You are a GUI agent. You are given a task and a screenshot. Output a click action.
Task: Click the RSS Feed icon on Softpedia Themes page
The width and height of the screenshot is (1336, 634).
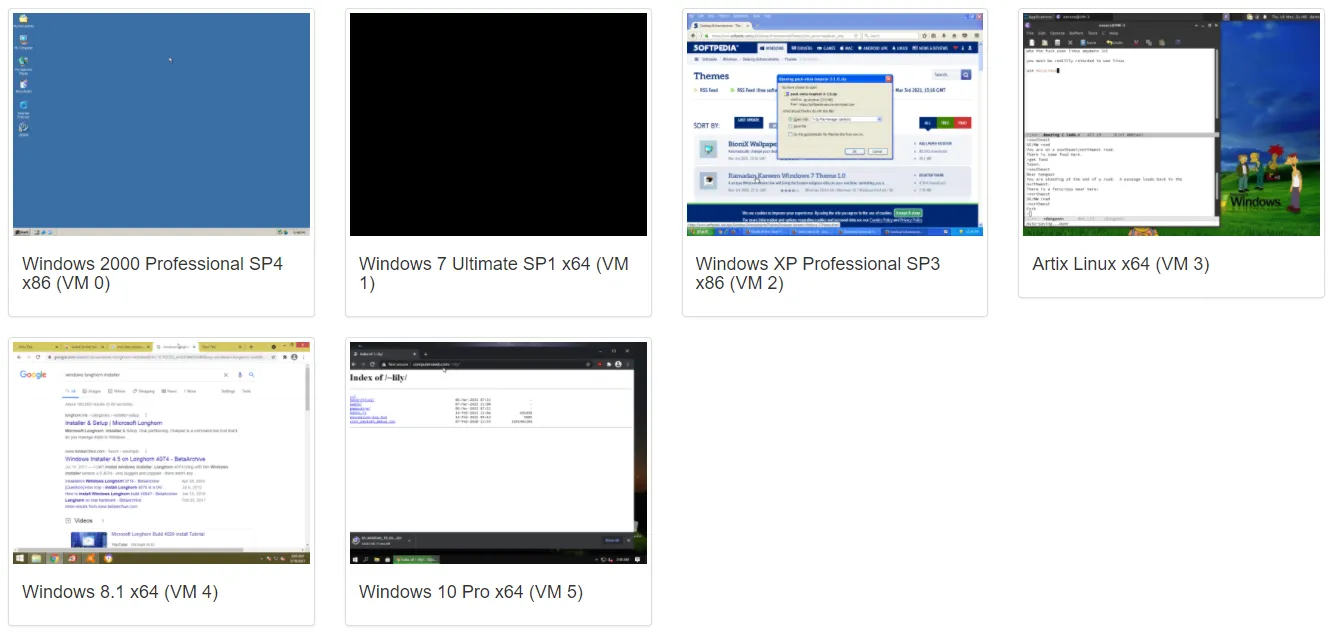[697, 90]
